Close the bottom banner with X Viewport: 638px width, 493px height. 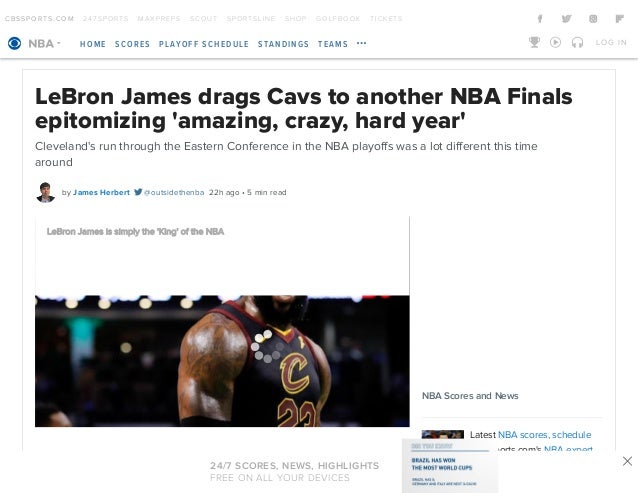point(627,461)
